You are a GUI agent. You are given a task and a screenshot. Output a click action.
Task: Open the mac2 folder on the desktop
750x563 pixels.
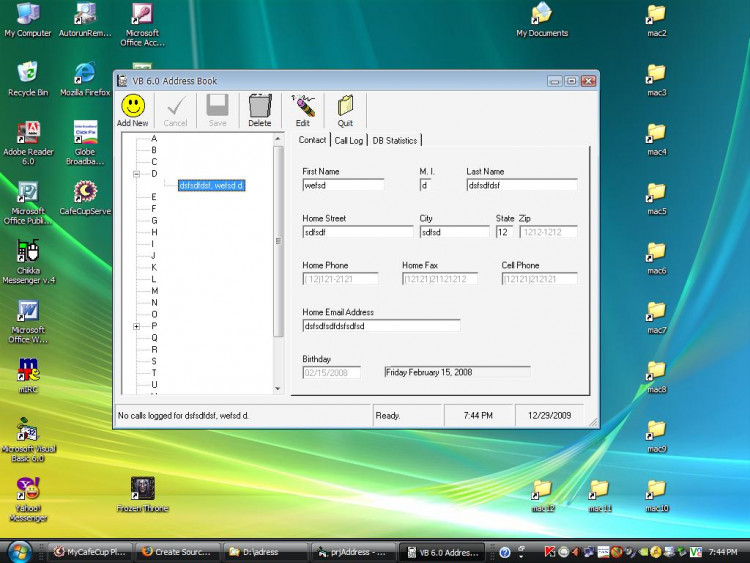[656, 20]
